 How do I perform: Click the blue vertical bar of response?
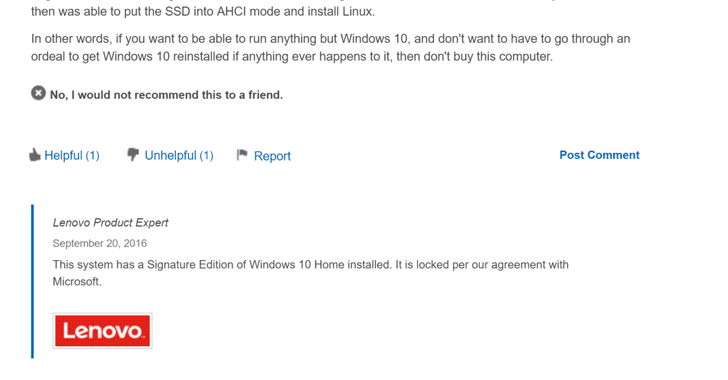click(x=32, y=282)
